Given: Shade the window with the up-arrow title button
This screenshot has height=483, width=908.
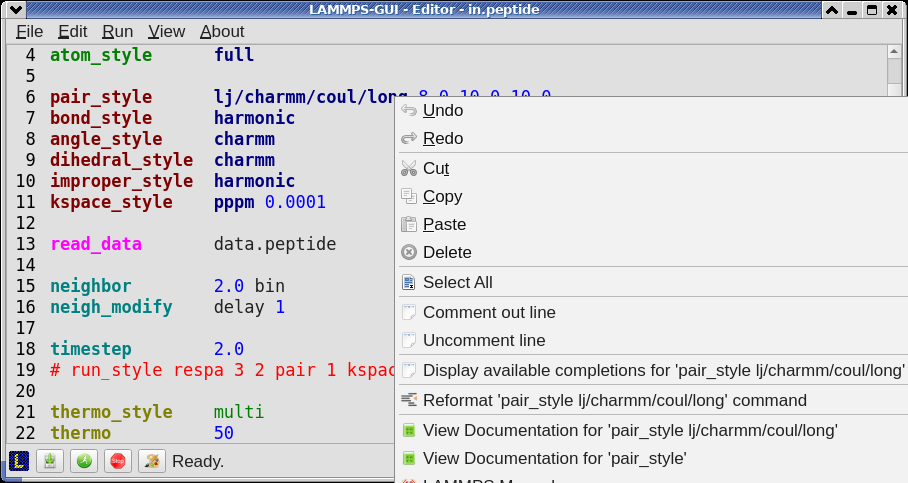Looking at the screenshot, I should [x=832, y=10].
